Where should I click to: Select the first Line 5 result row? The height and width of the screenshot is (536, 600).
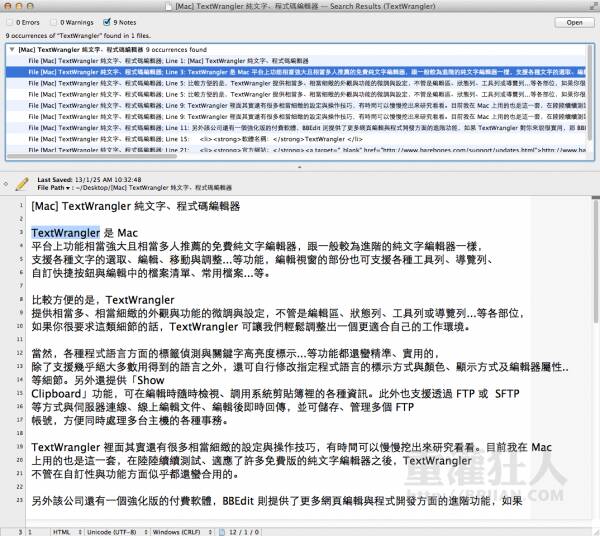coord(296,83)
